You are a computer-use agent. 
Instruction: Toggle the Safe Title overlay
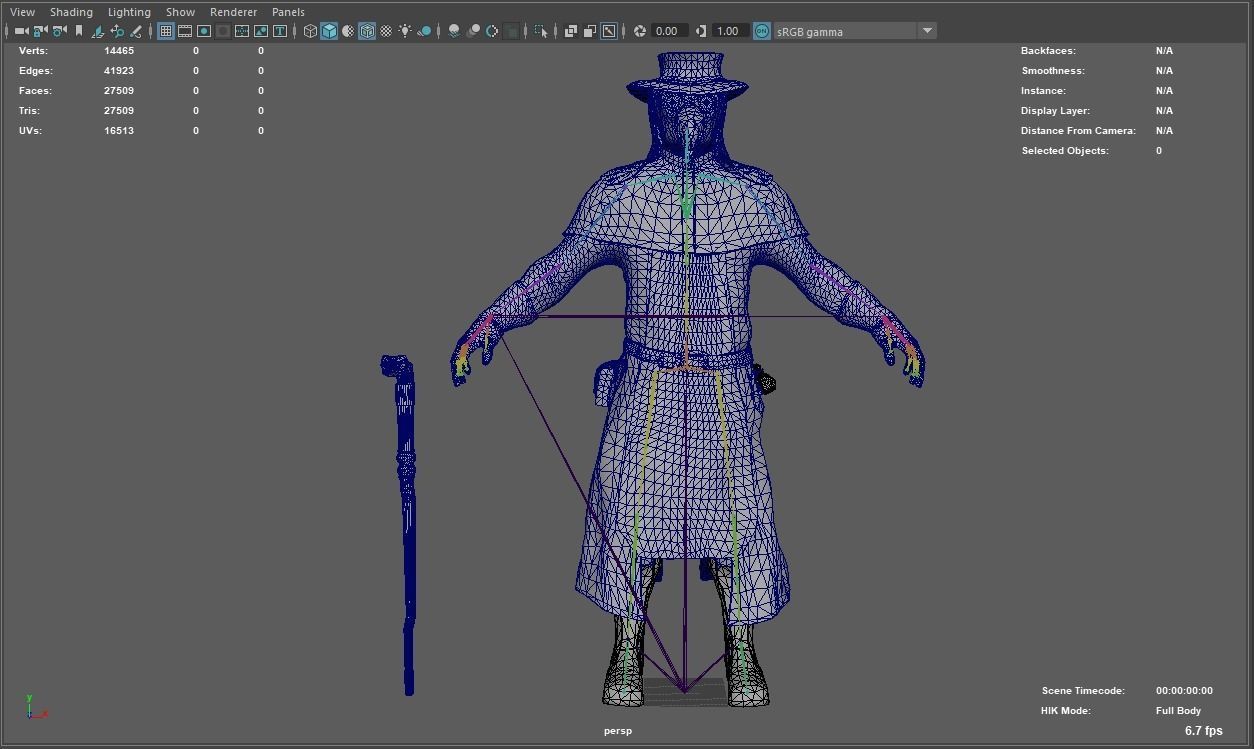click(280, 31)
